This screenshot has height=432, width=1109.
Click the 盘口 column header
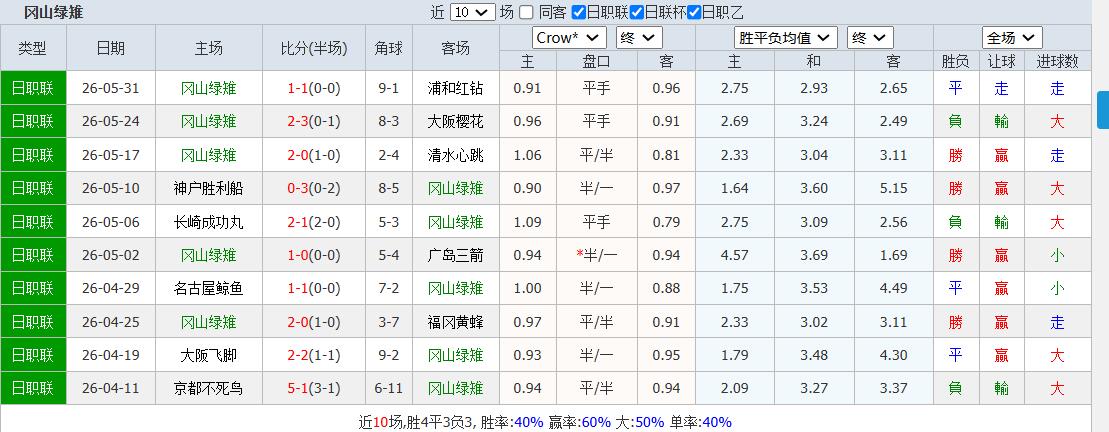pyautogui.click(x=596, y=62)
